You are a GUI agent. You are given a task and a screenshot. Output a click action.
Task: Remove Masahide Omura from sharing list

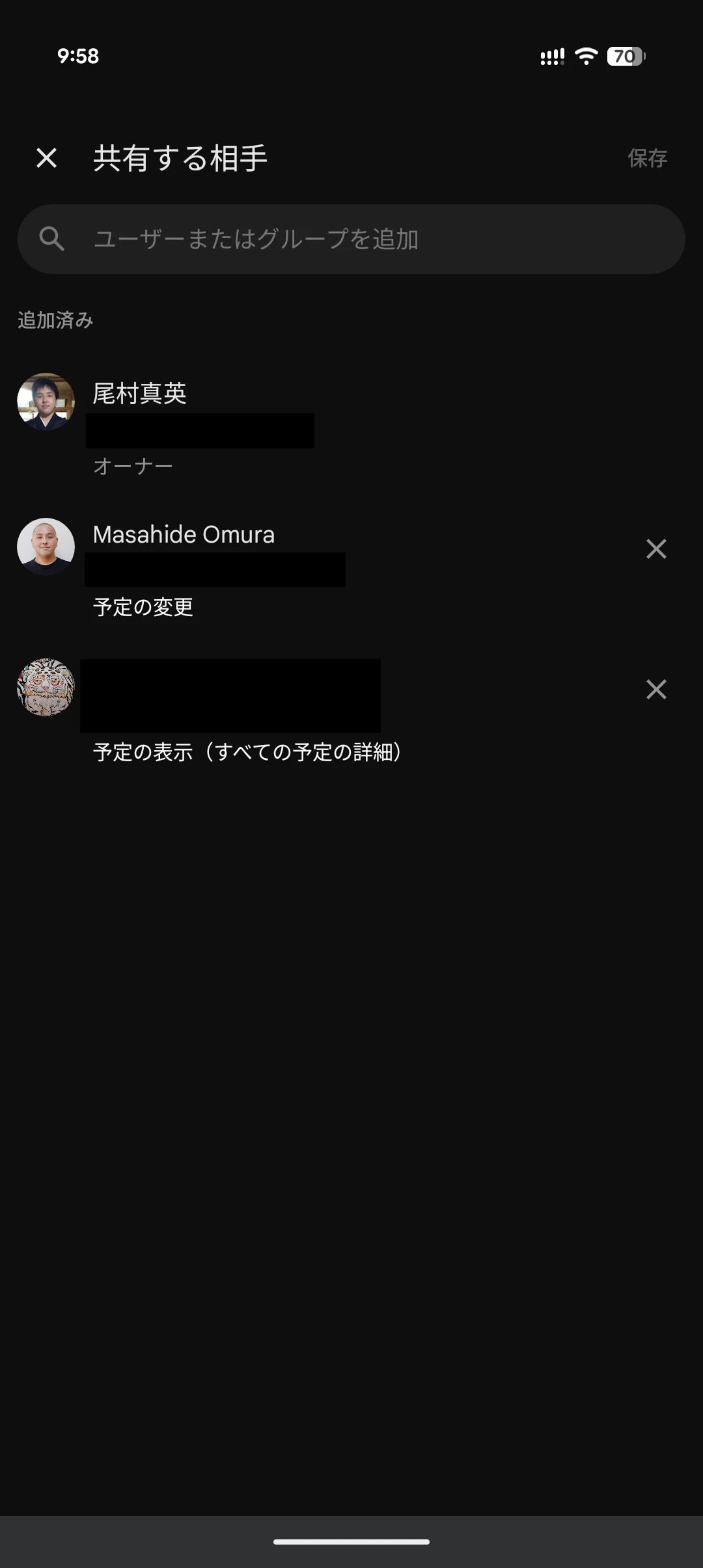point(656,548)
